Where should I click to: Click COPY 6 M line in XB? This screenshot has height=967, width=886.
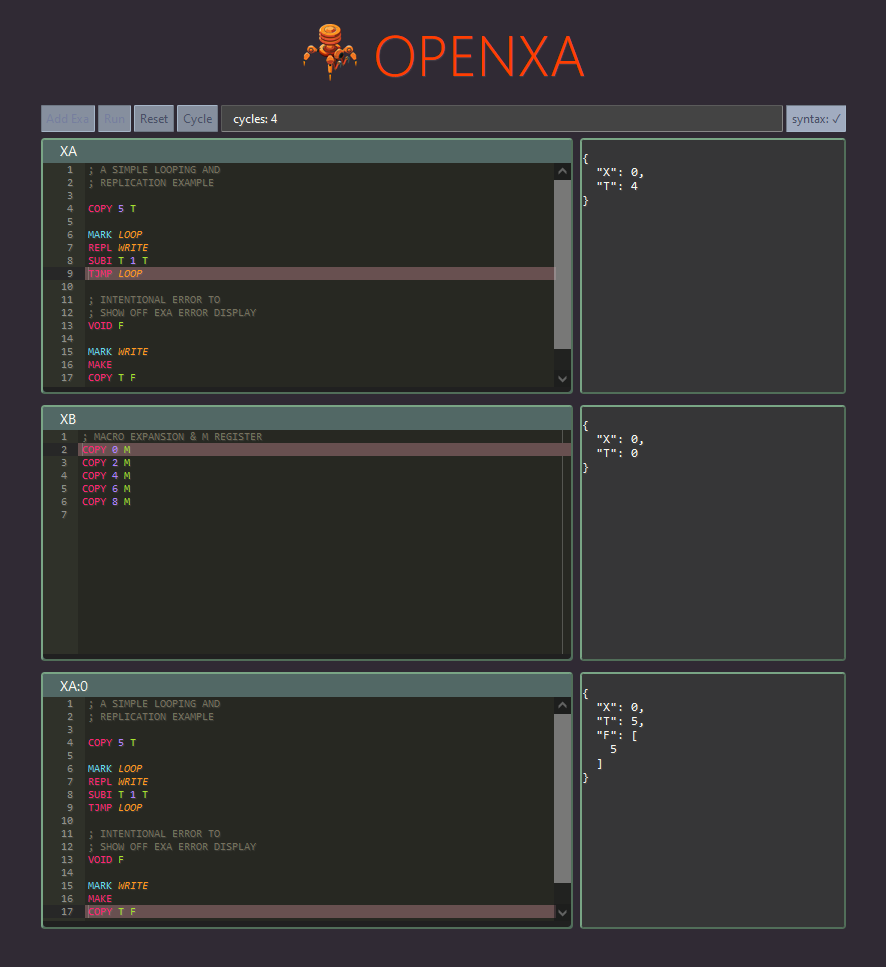click(106, 488)
